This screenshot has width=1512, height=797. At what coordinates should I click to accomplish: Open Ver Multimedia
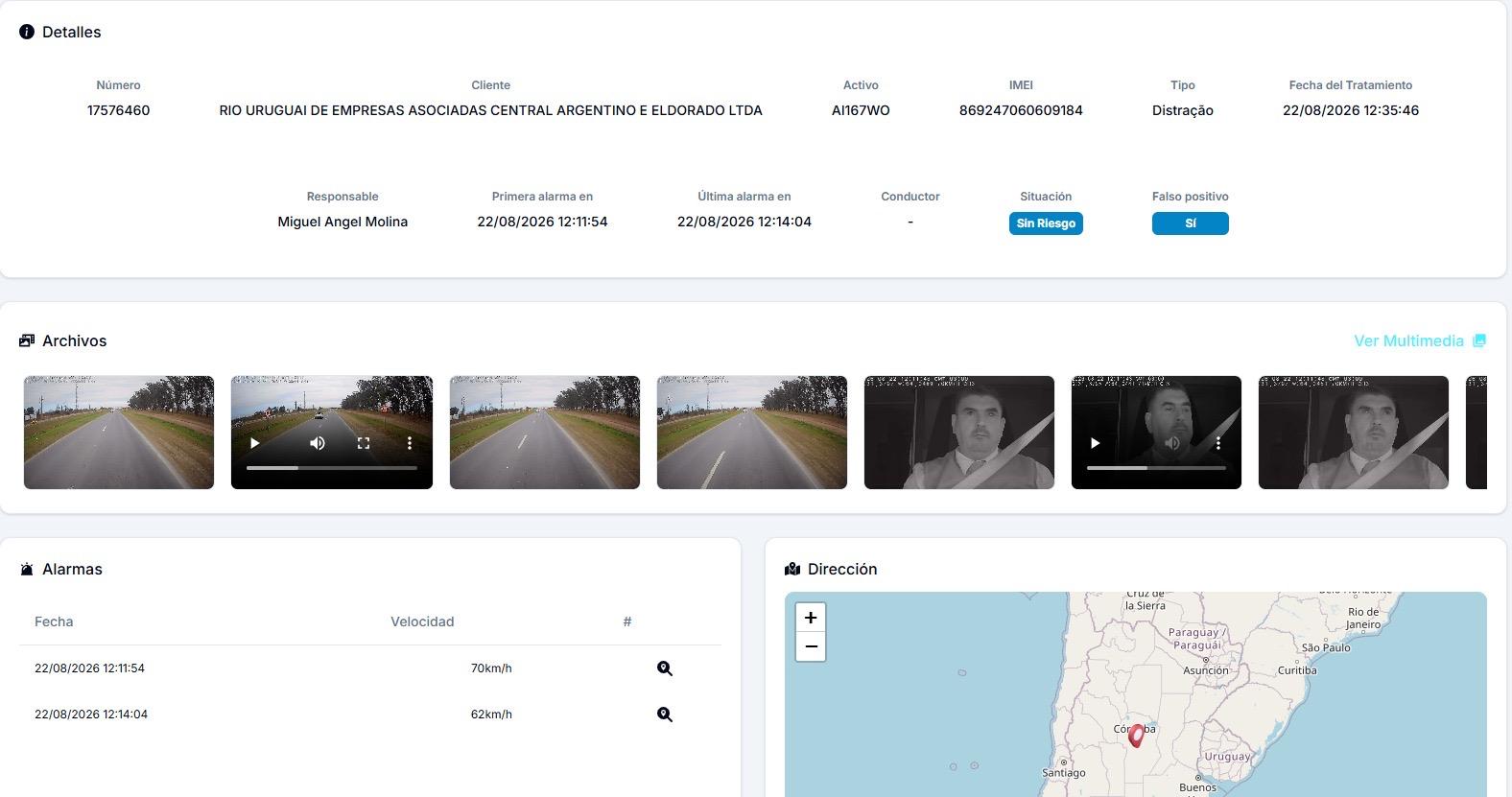click(x=1420, y=340)
